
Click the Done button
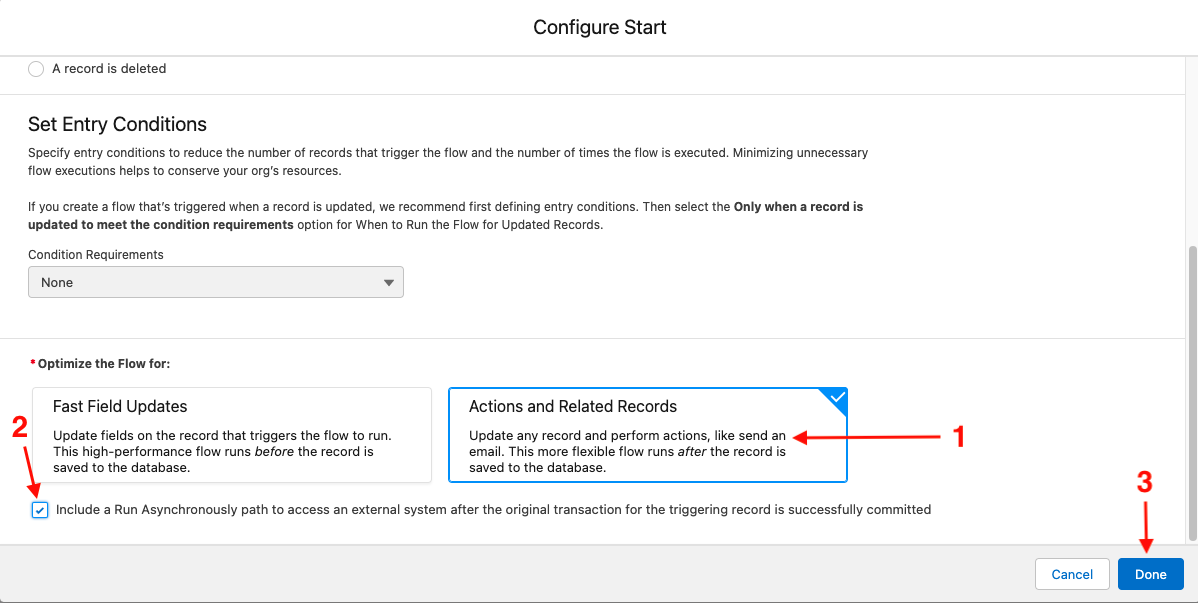[1151, 574]
